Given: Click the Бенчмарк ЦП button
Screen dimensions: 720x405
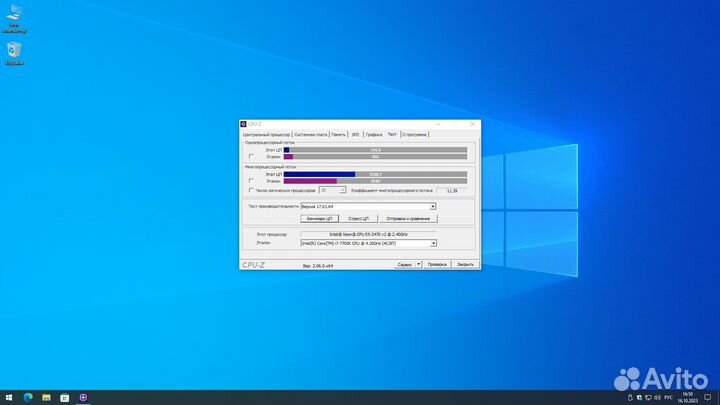Looking at the screenshot, I should pos(320,219).
